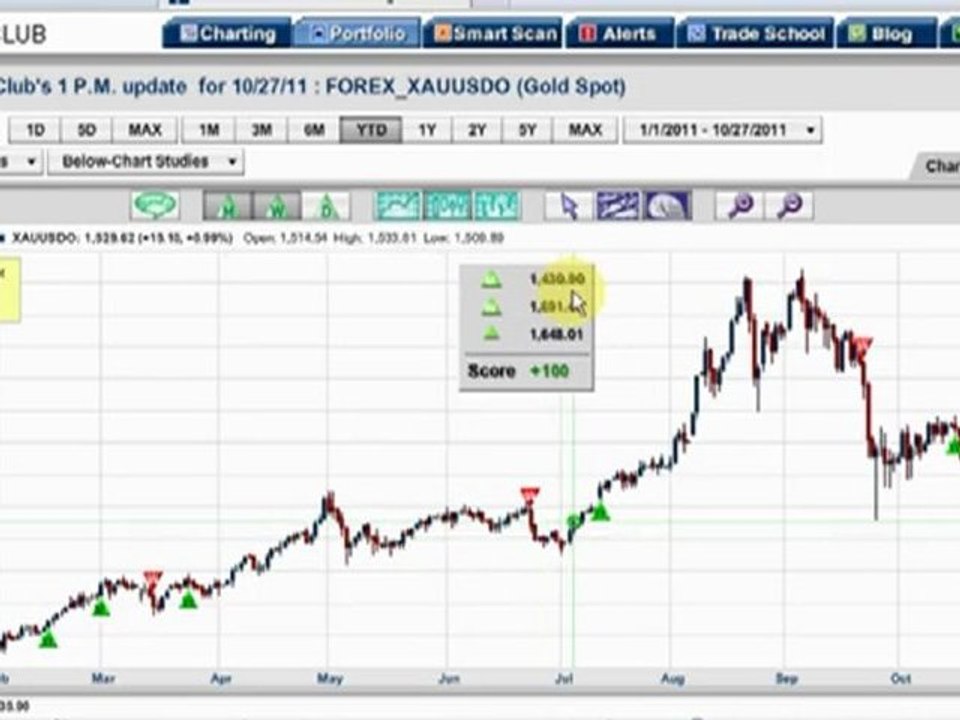Click the green speech bubble icon

[x=155, y=206]
